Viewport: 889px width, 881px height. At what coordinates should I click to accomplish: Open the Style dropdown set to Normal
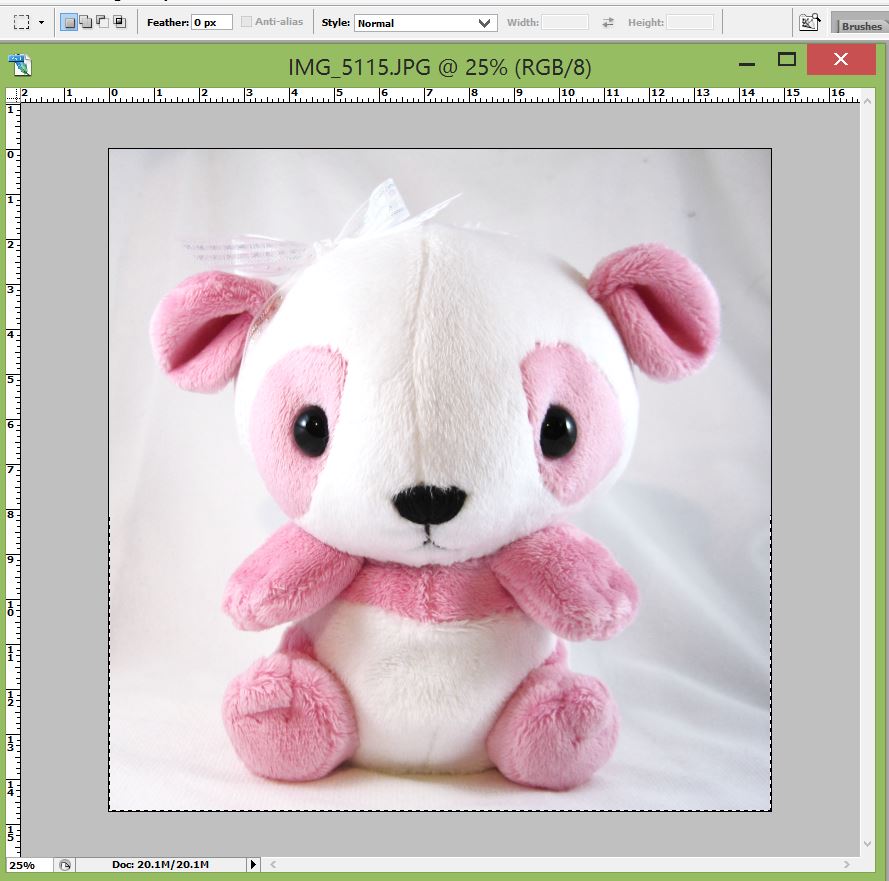coord(425,22)
